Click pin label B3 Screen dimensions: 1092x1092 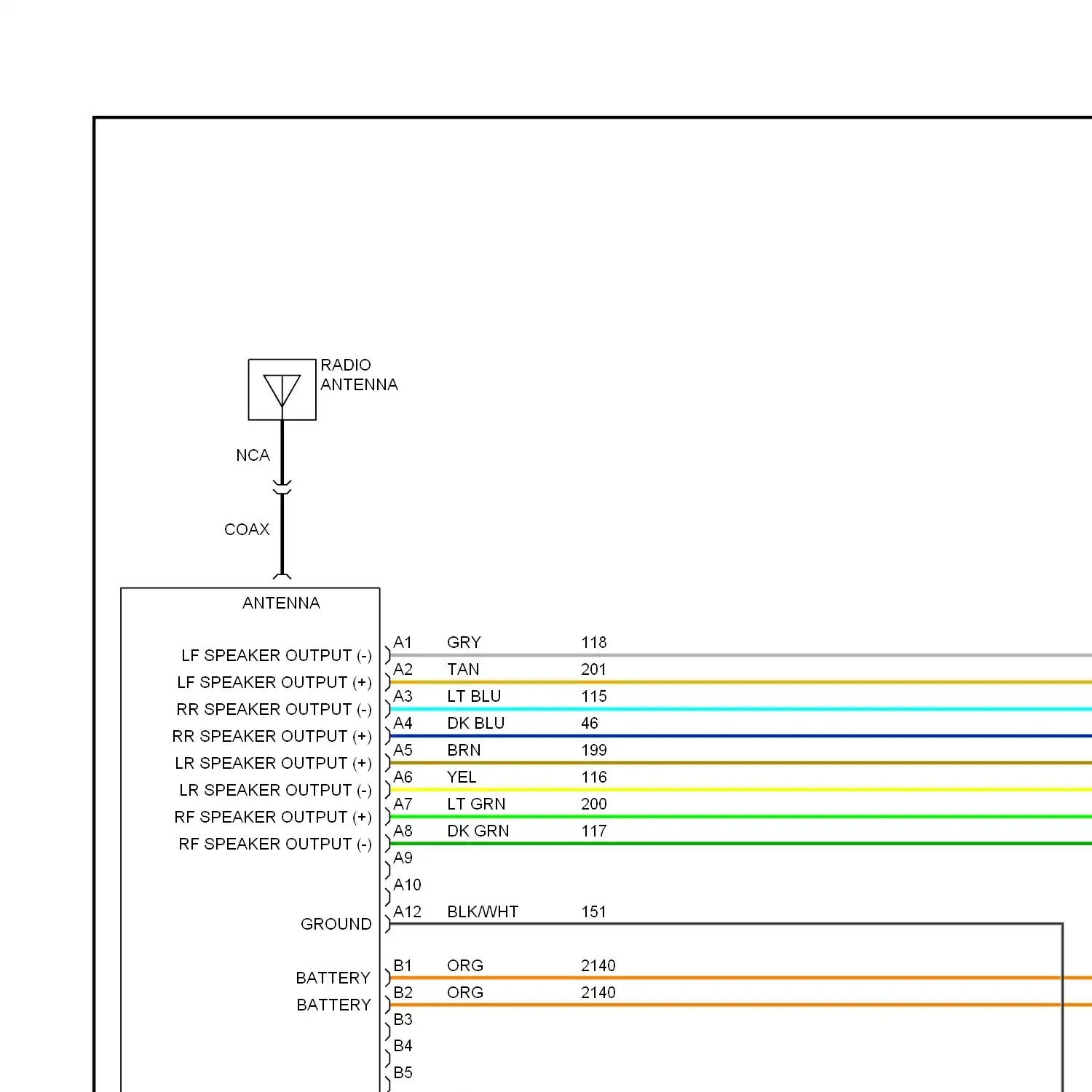(403, 1020)
